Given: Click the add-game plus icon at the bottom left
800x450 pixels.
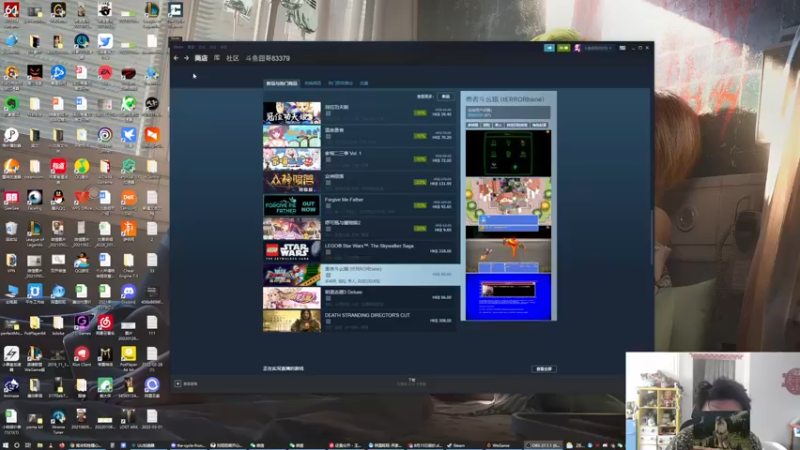Looking at the screenshot, I should pyautogui.click(x=178, y=384).
